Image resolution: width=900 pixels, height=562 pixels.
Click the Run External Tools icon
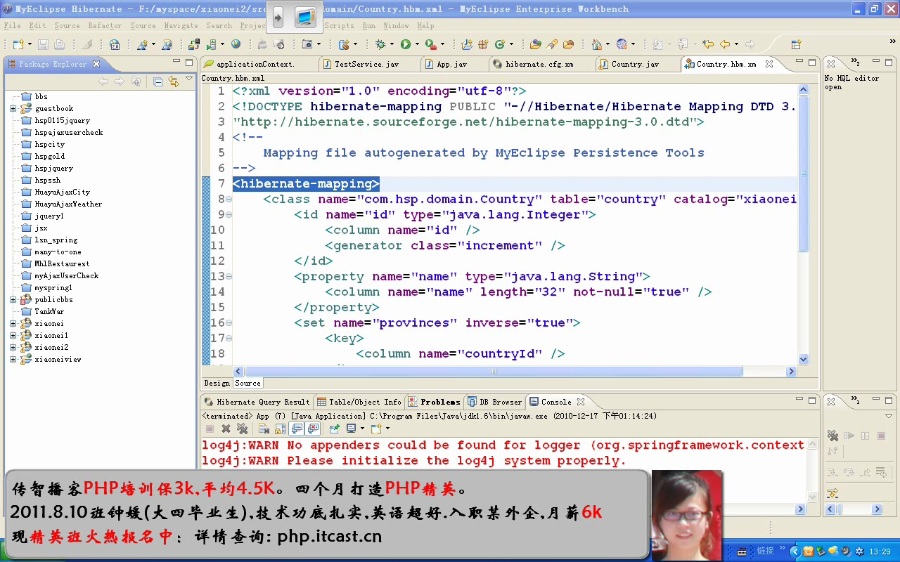coord(430,44)
